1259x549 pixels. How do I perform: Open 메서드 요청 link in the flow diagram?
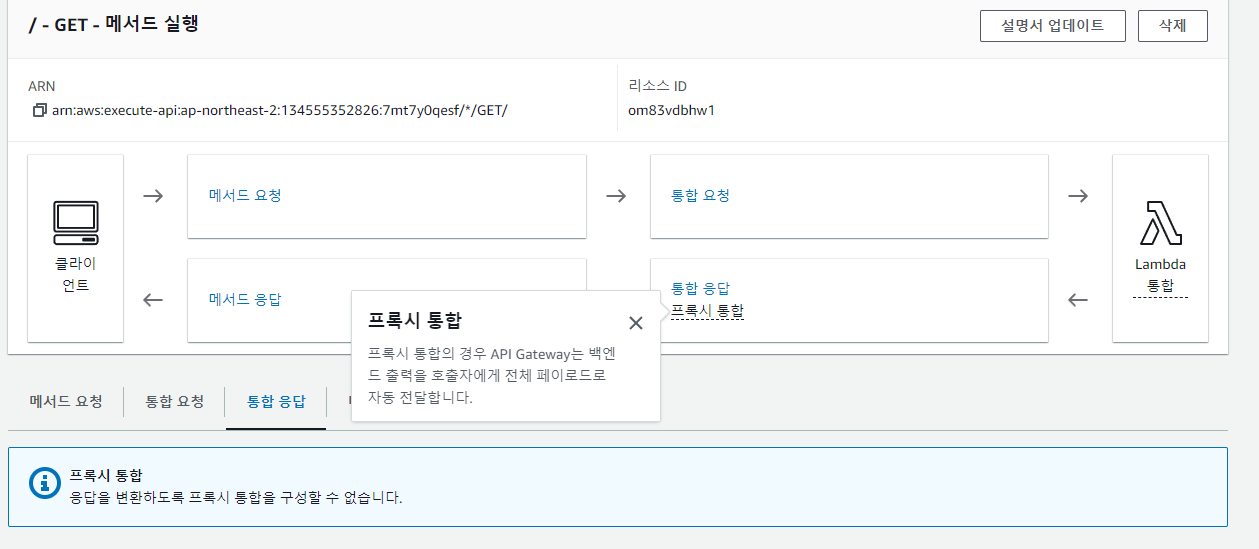coord(245,195)
